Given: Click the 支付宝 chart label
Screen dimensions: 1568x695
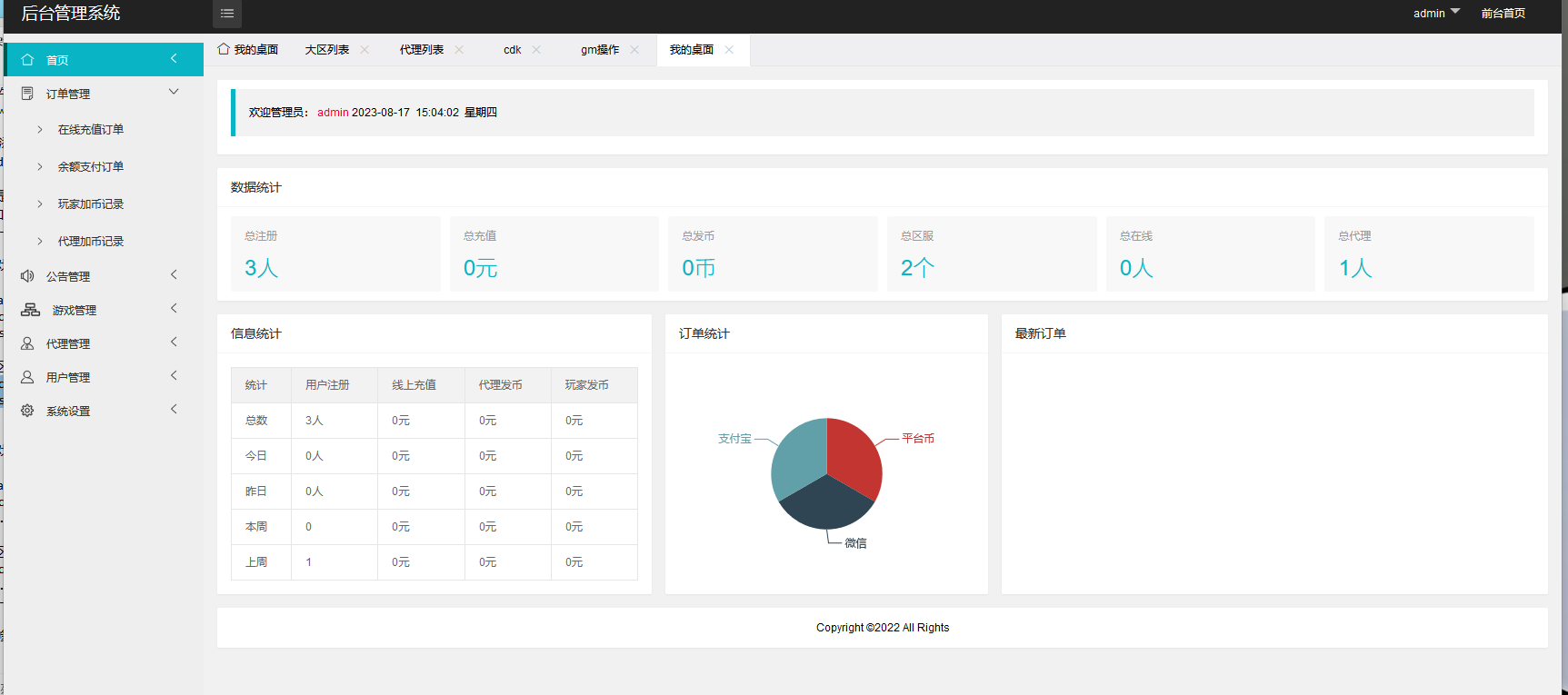Looking at the screenshot, I should click(734, 439).
